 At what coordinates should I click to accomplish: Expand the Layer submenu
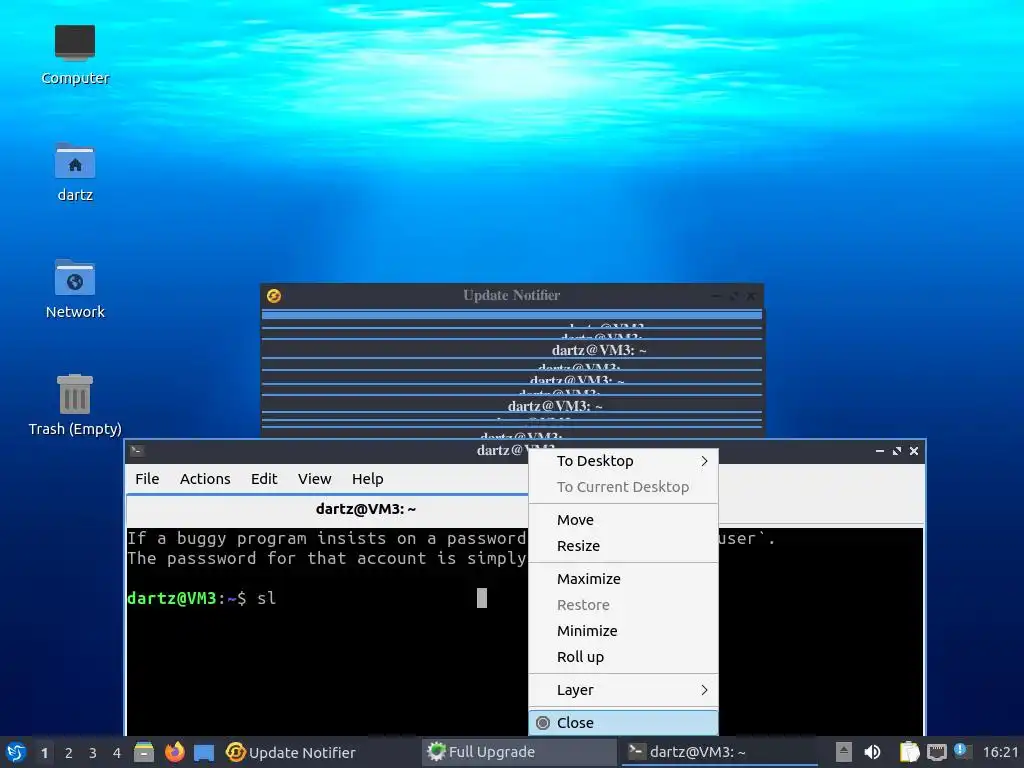[x=623, y=690]
